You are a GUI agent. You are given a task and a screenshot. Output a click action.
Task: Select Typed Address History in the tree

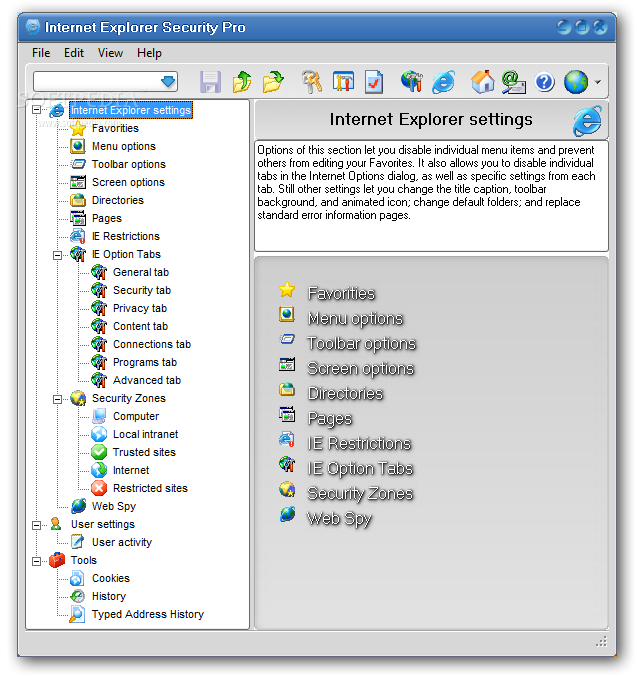coord(148,615)
